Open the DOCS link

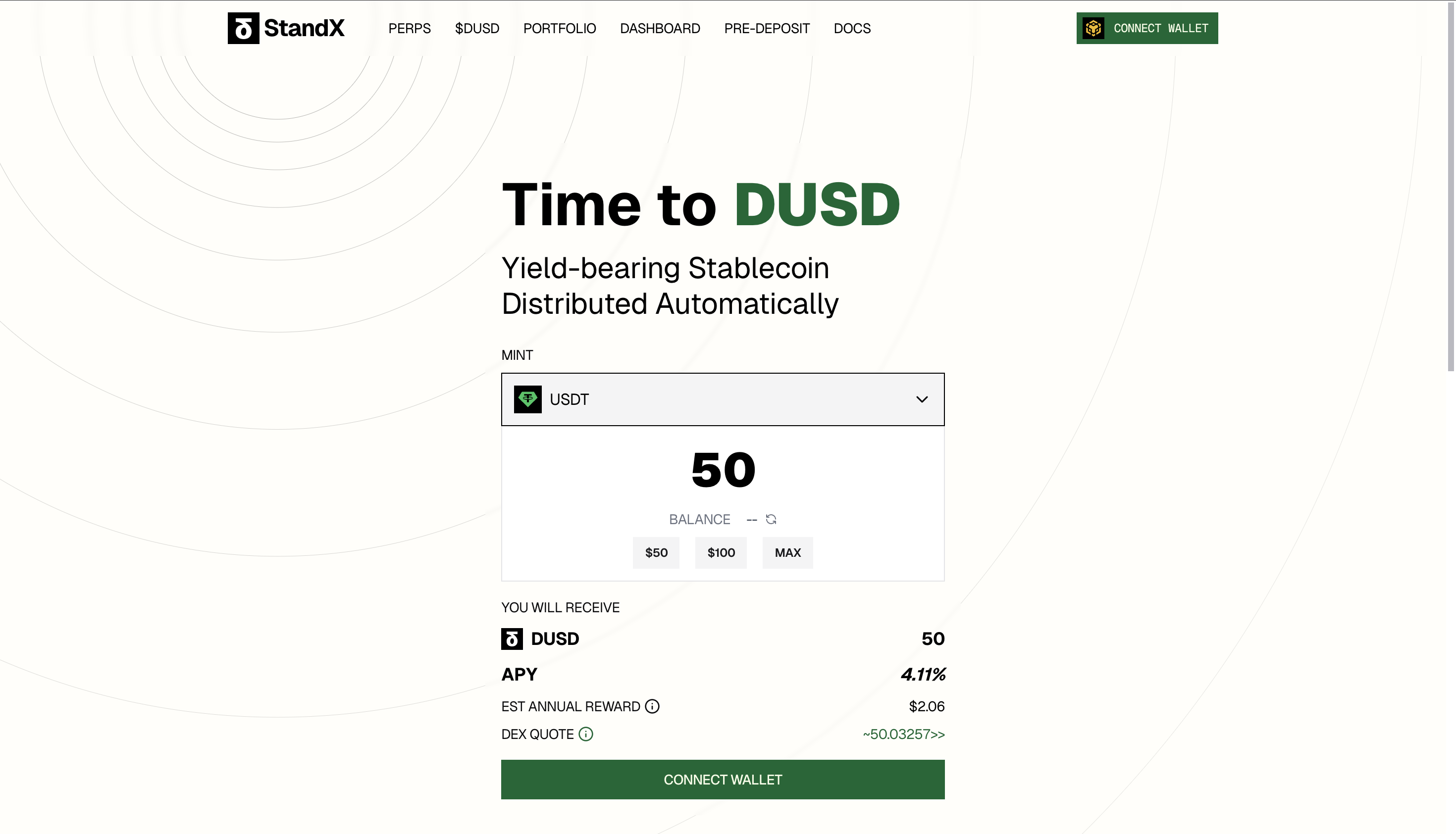[851, 28]
